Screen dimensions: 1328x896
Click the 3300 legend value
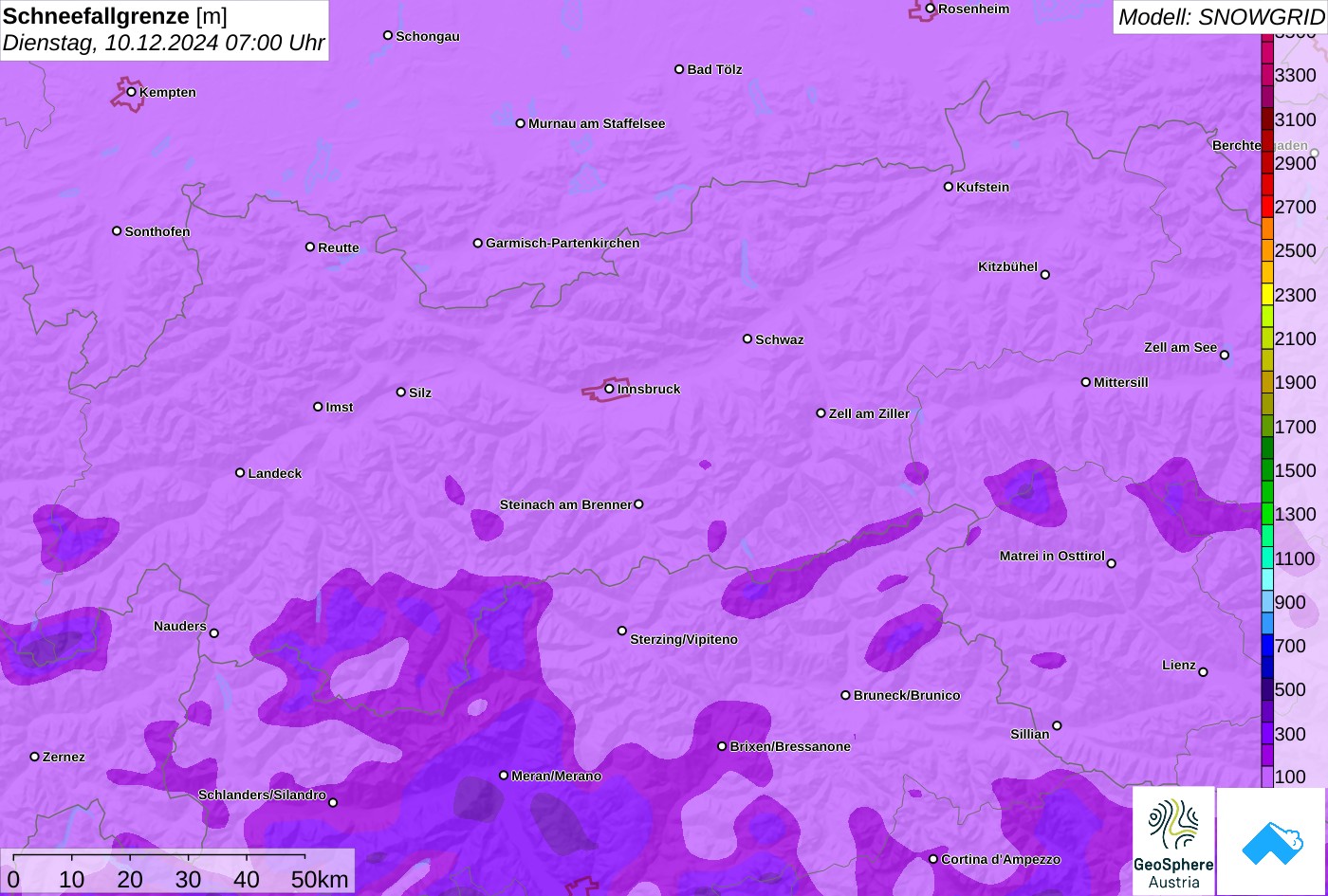1296,75
